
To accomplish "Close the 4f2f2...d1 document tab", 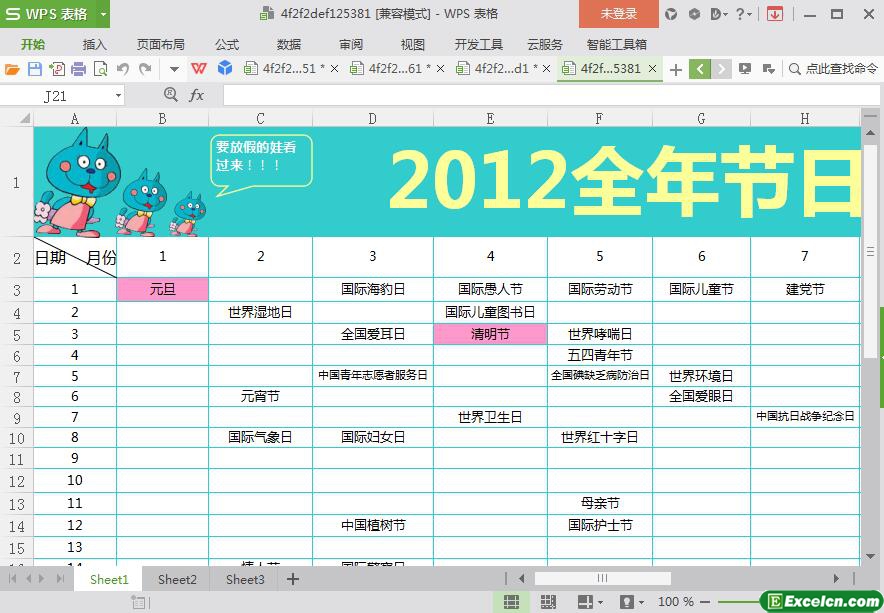I will pos(546,69).
